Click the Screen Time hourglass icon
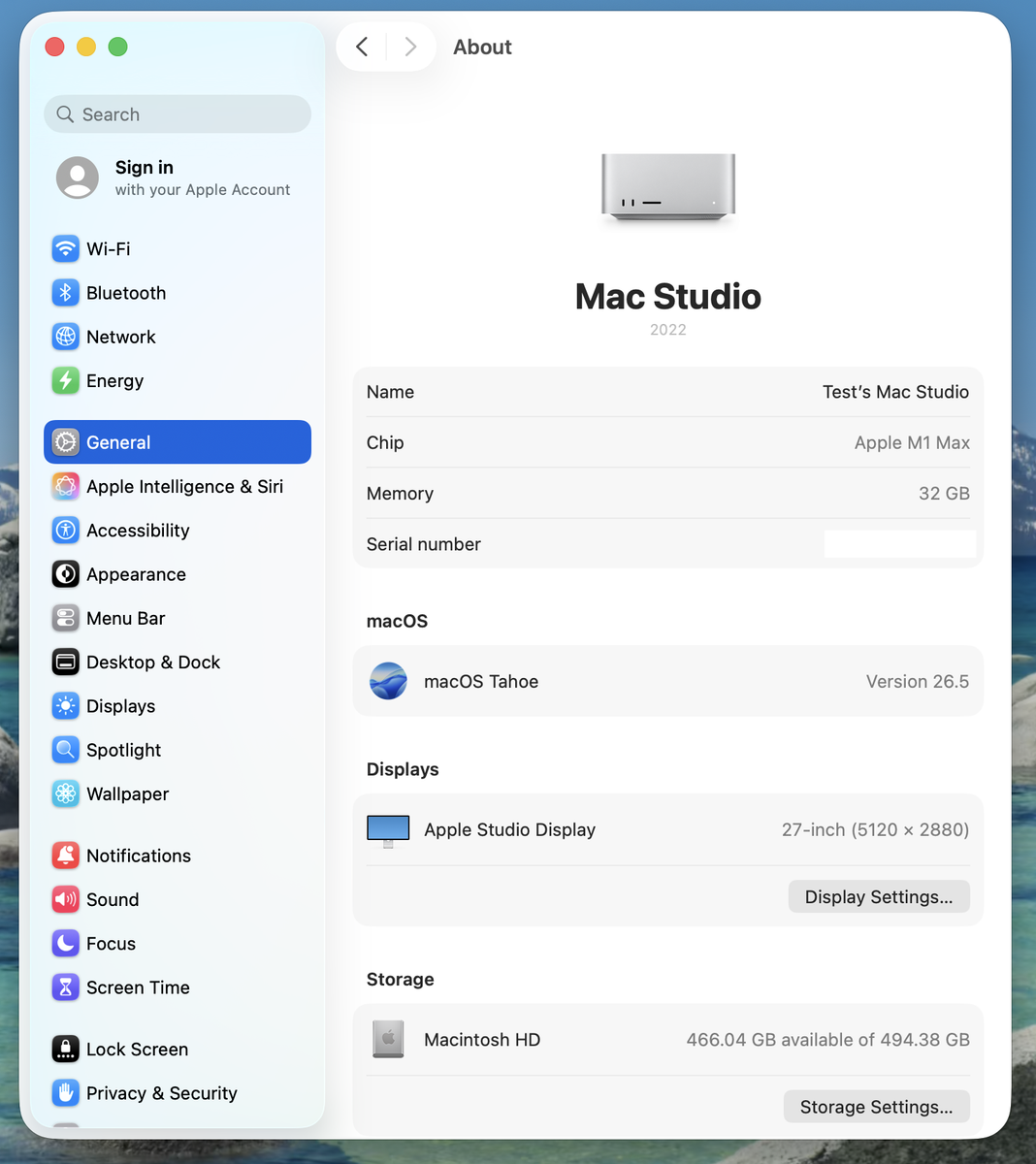This screenshot has width=1036, height=1164. (x=65, y=987)
